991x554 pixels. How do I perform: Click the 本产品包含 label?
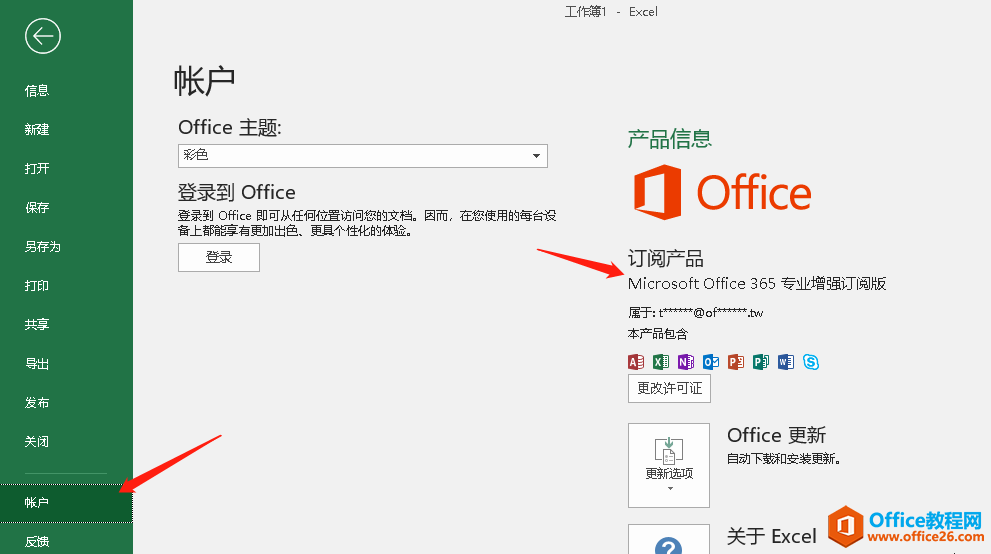tap(657, 334)
